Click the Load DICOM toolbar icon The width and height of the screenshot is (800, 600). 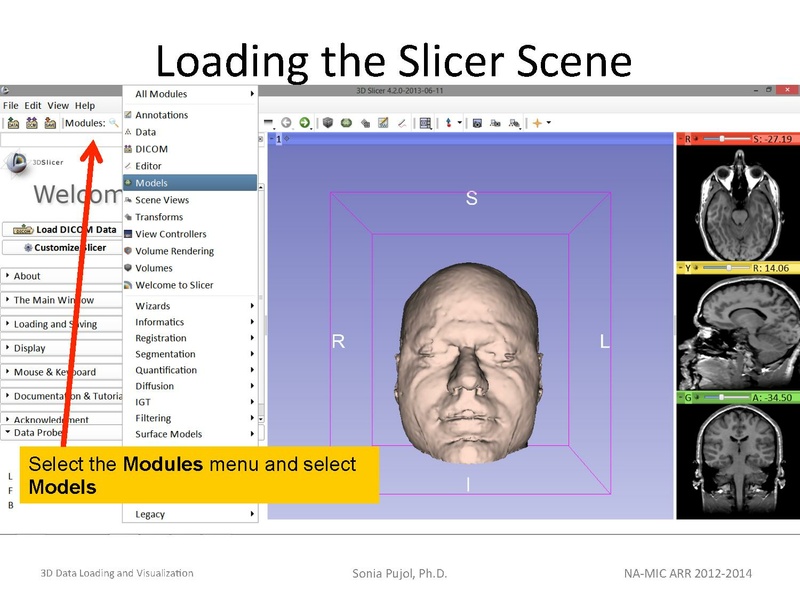pos(32,123)
